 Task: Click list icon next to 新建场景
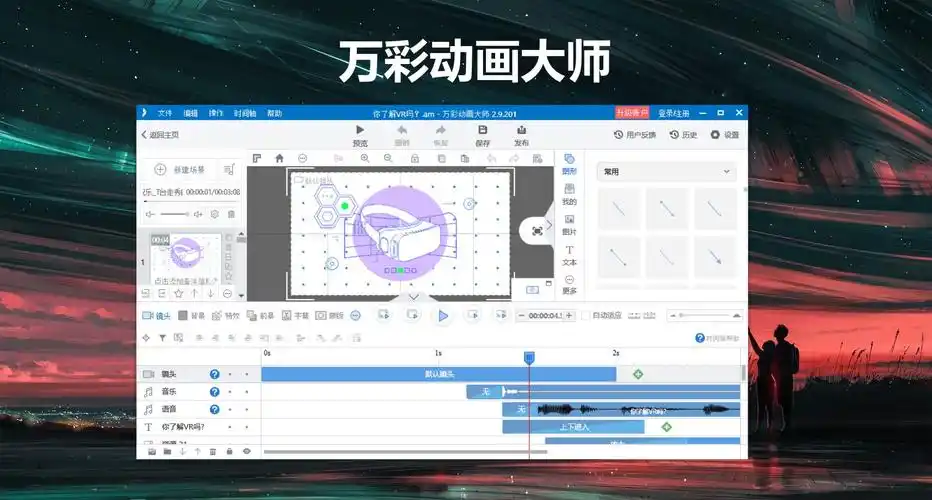[x=229, y=169]
